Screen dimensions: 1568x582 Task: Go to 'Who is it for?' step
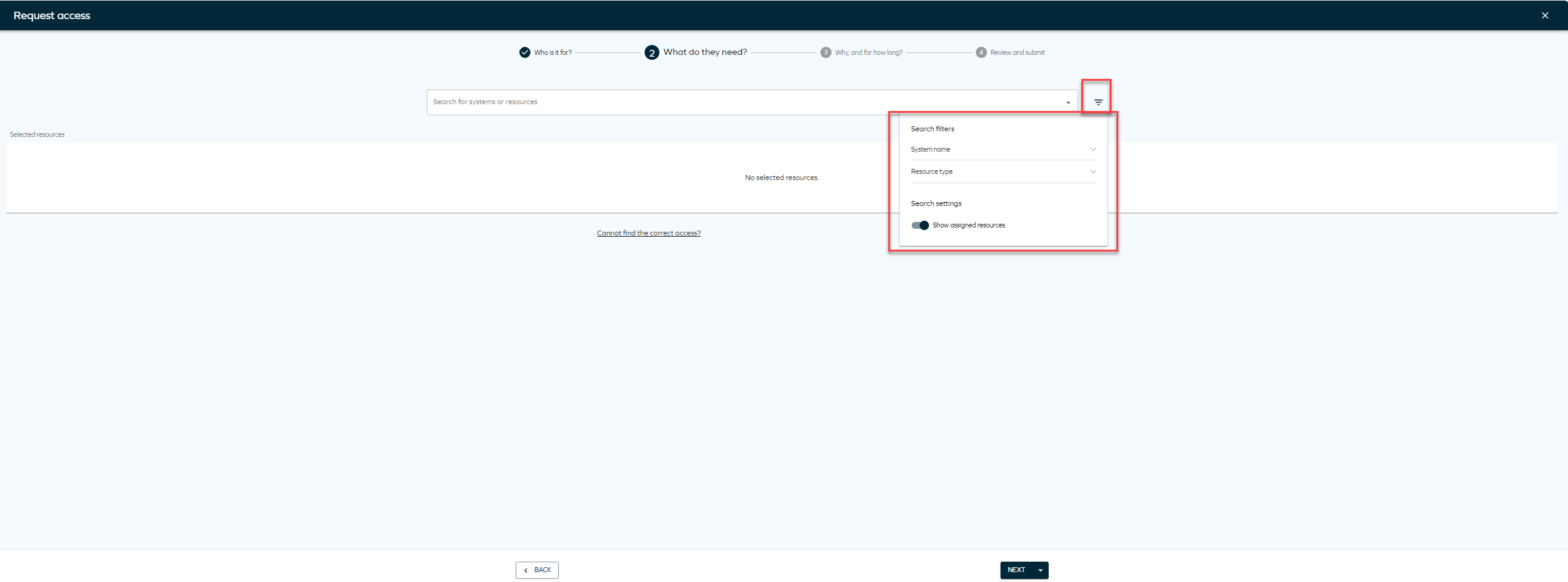click(x=553, y=52)
